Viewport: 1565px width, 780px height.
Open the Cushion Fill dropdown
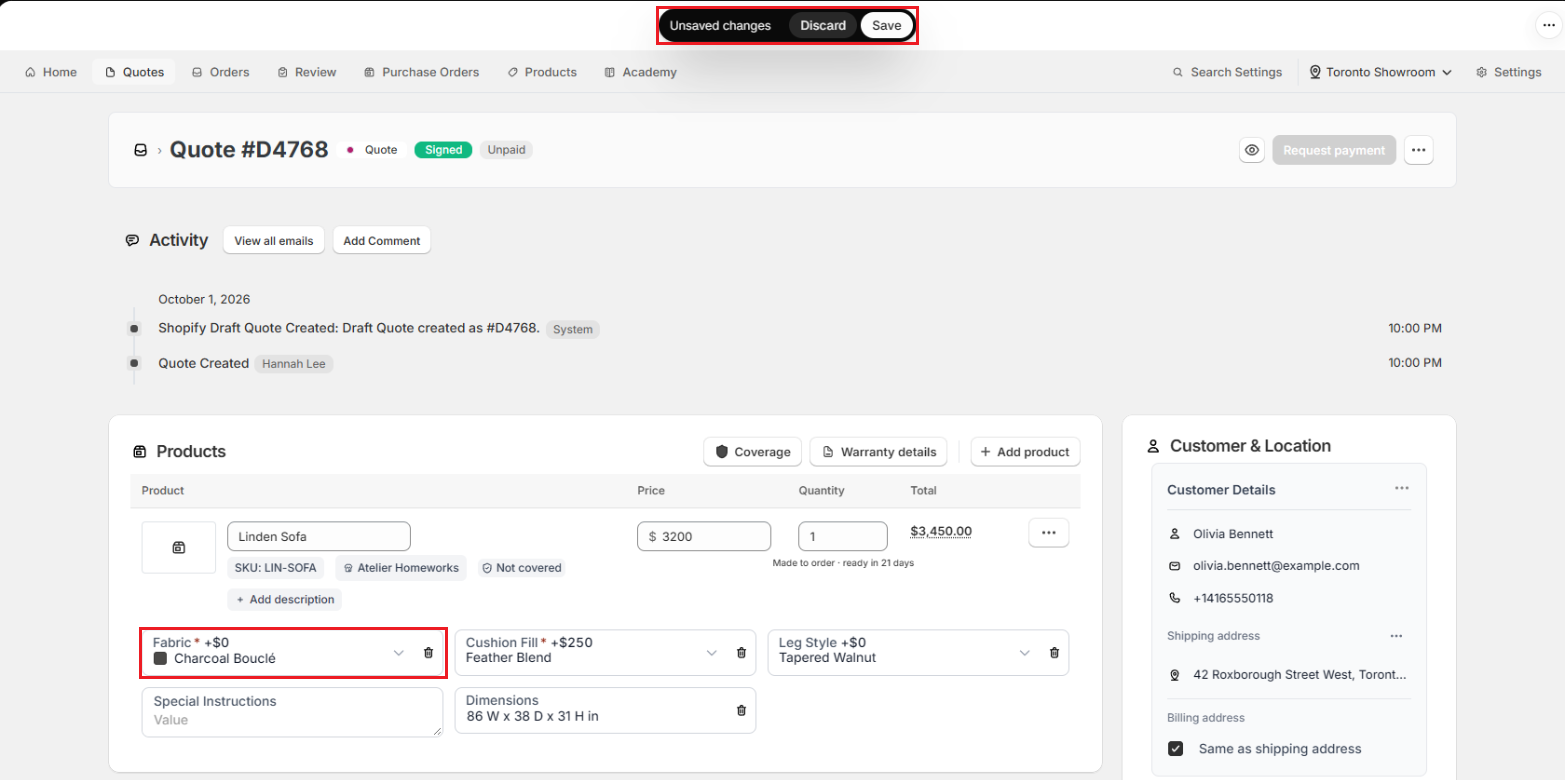[712, 652]
